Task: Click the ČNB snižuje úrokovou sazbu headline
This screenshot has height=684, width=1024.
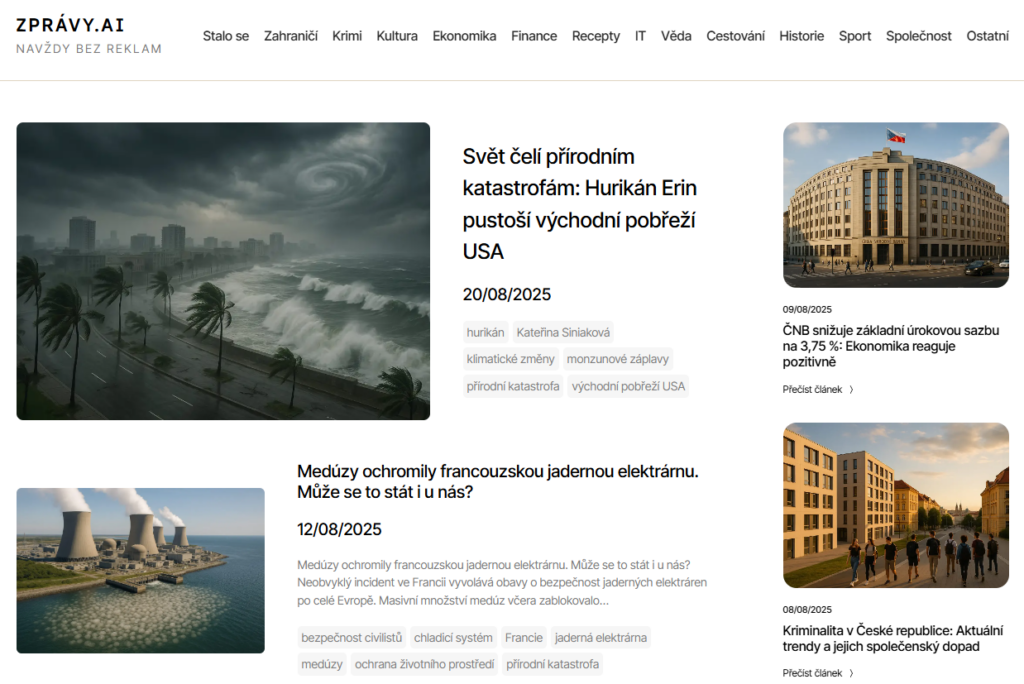Action: (x=890, y=345)
